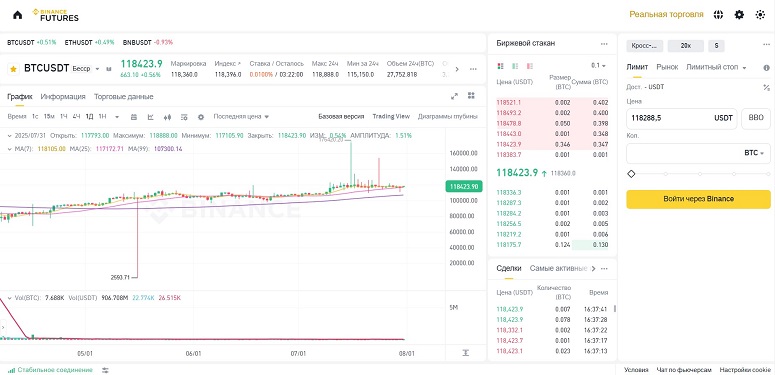Screen dimensions: 775x375
Task: Expand the Лимитный стоп order type dropdown
Action: tap(716, 67)
